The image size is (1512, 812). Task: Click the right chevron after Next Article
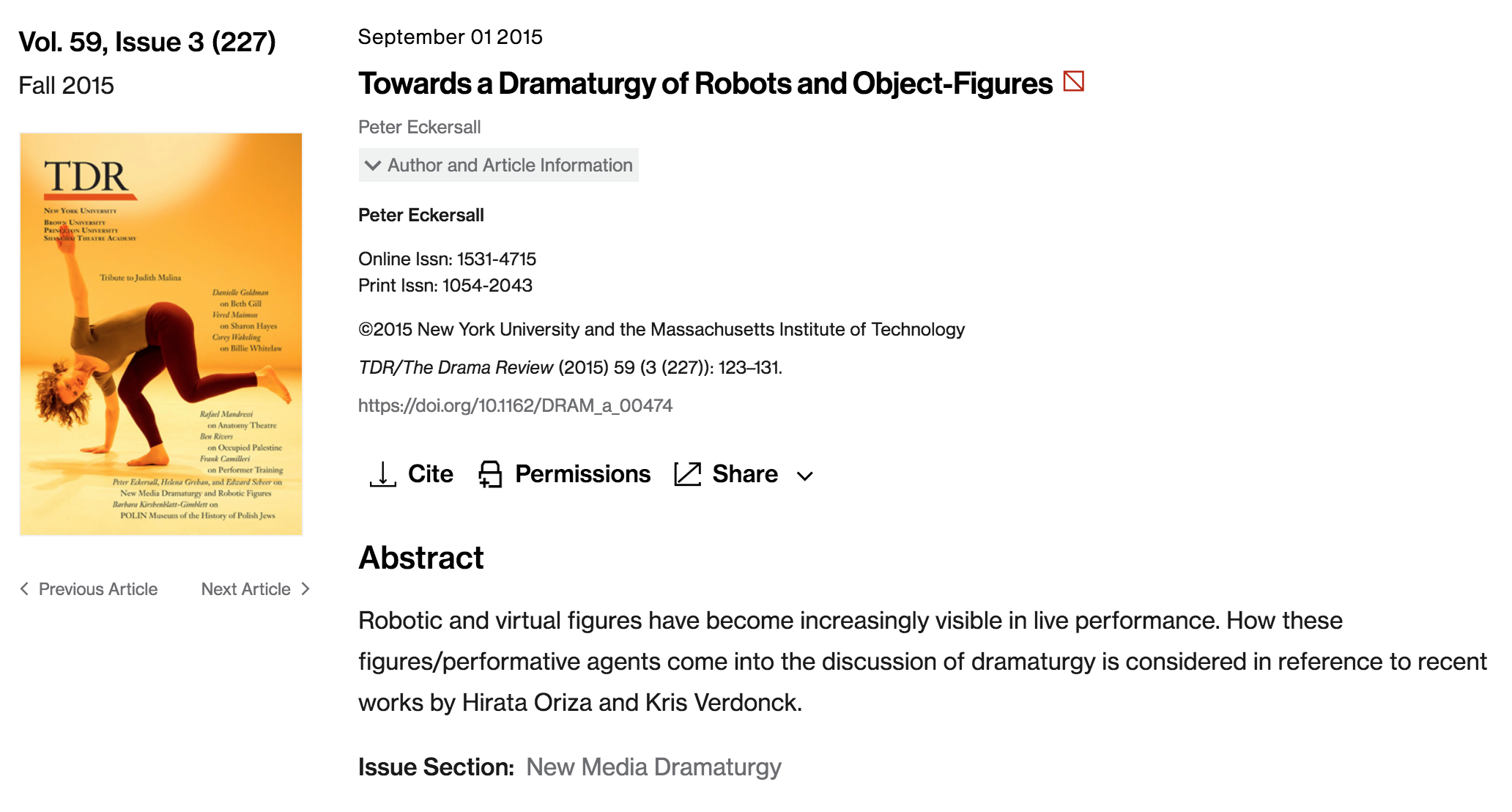pyautogui.click(x=305, y=589)
